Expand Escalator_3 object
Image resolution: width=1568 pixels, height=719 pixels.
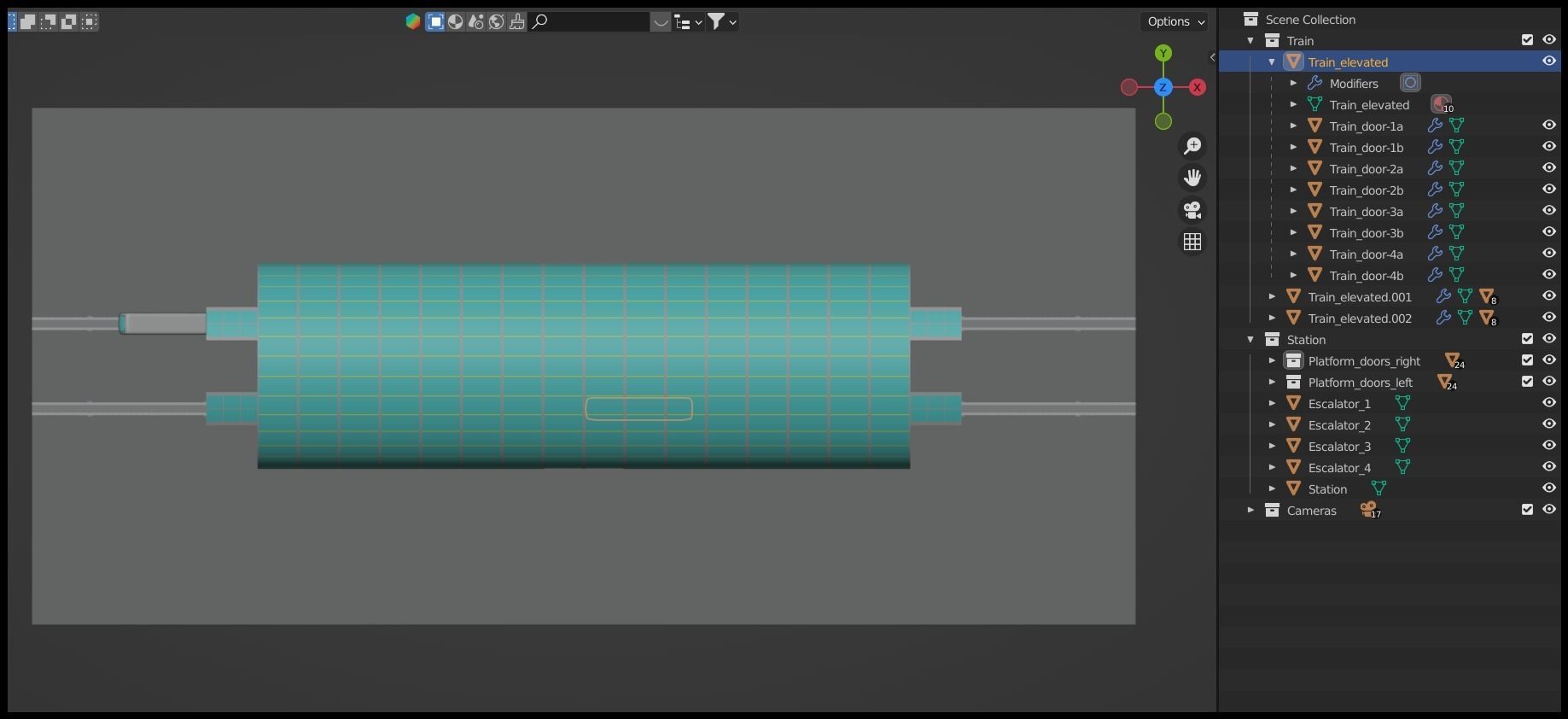point(1272,446)
